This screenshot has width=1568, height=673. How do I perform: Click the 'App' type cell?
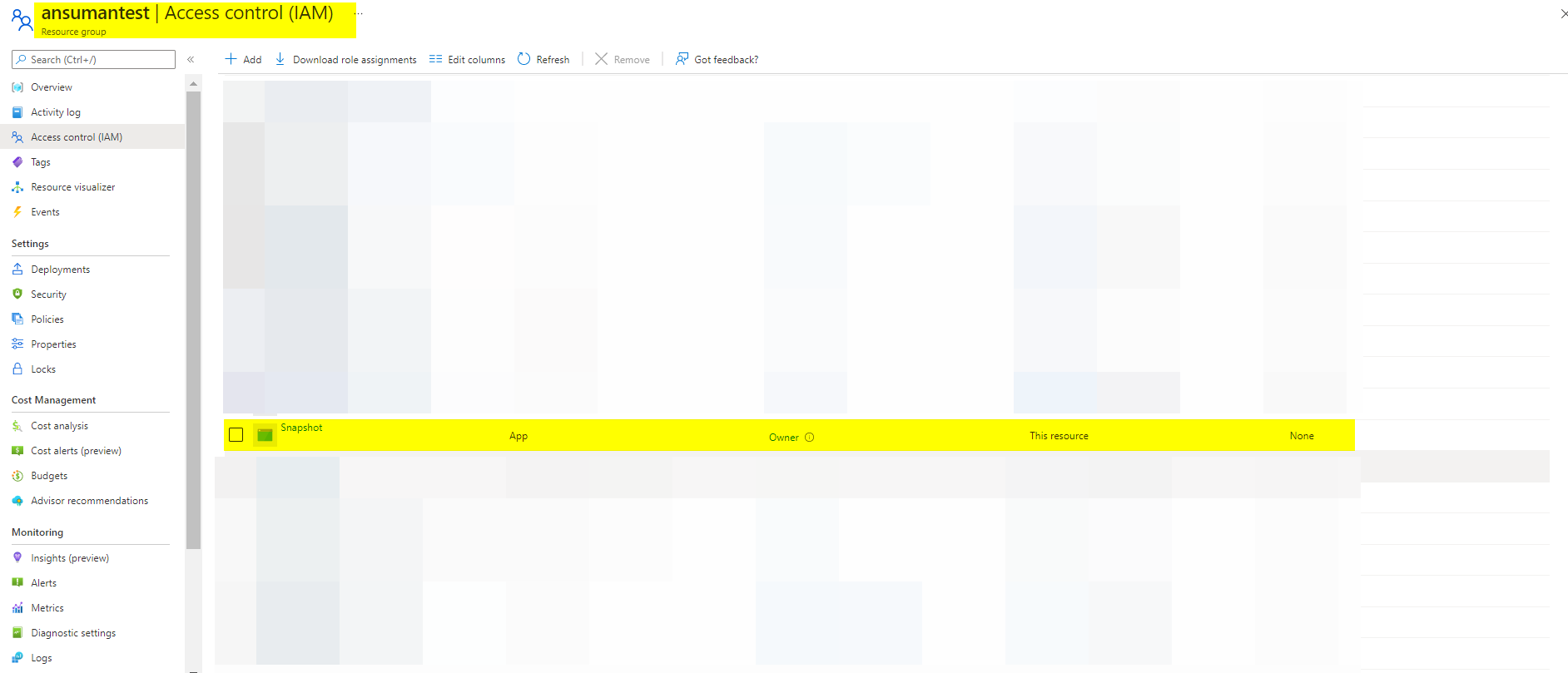pyautogui.click(x=519, y=436)
